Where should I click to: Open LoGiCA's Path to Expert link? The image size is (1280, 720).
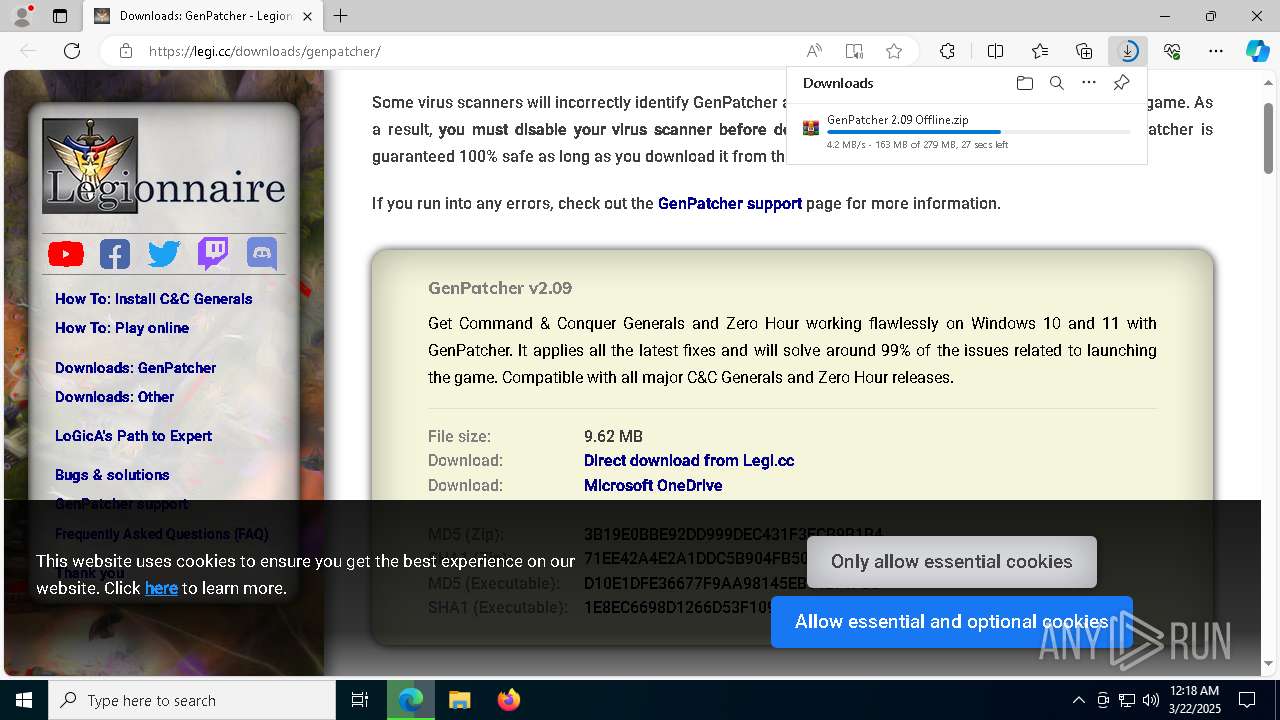click(133, 436)
